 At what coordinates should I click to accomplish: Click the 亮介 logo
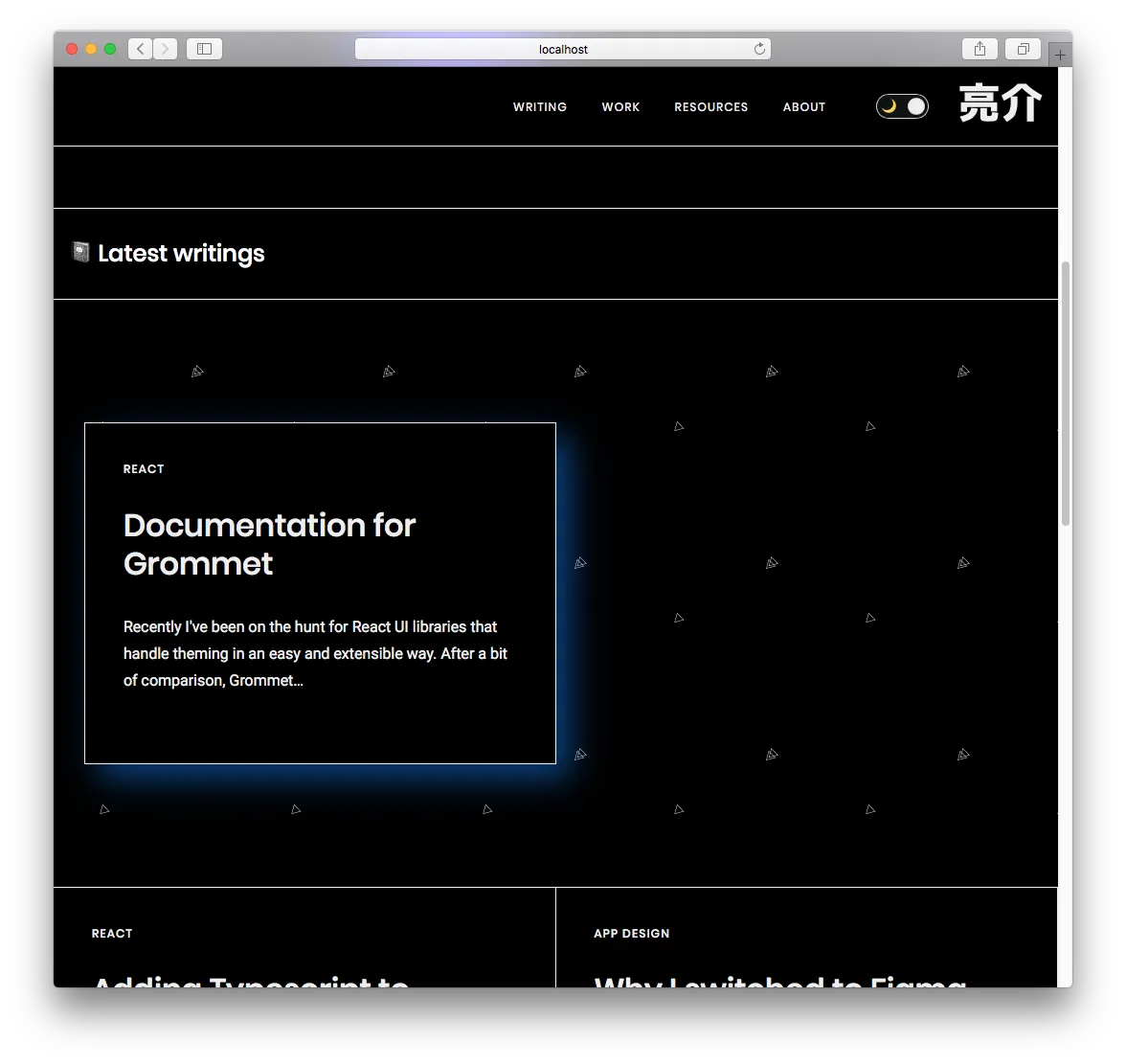click(x=1000, y=102)
